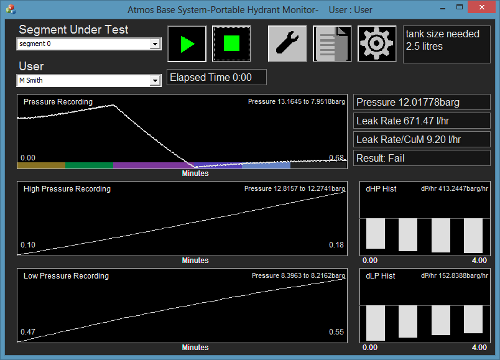
Task: Close the Portable Hydrant Monitor window
Action: coord(481,7)
